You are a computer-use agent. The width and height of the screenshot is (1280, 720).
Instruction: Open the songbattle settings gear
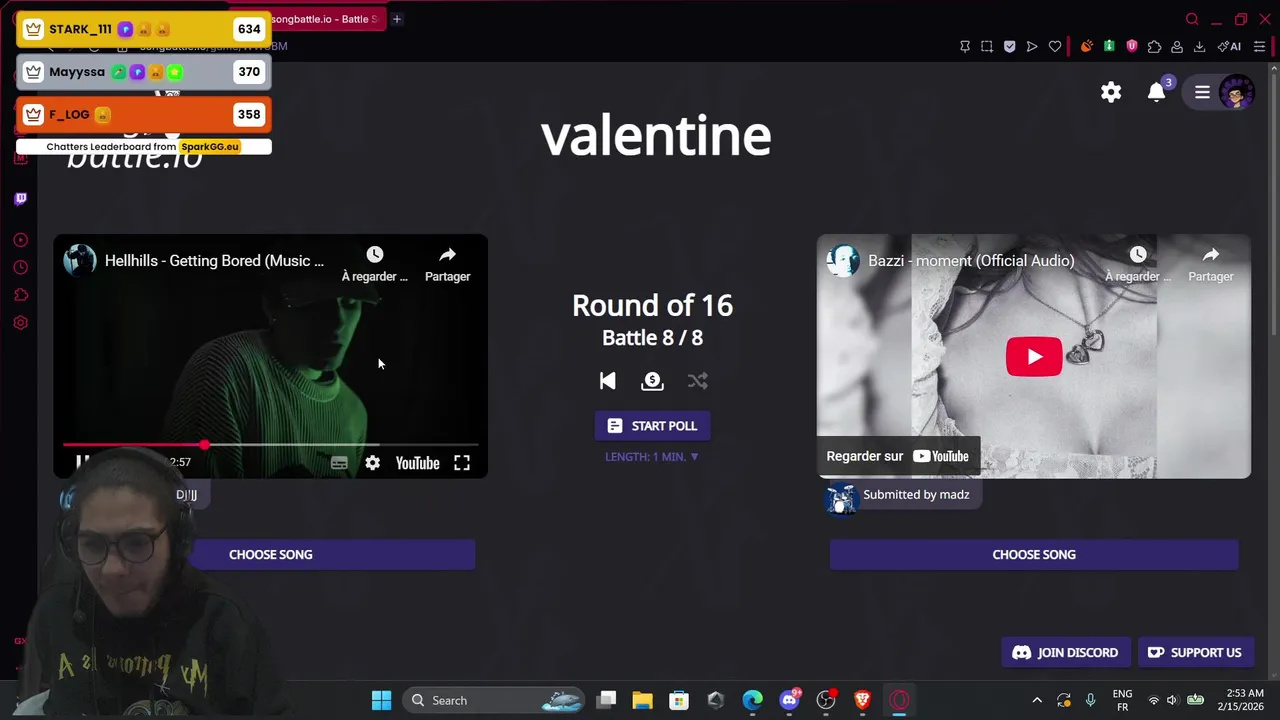(1111, 92)
